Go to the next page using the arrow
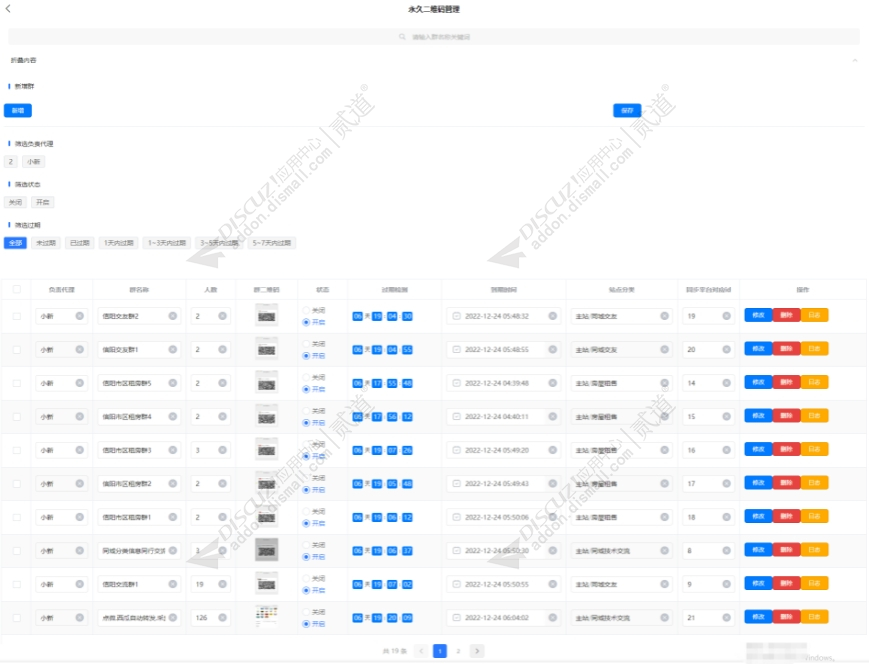The width and height of the screenshot is (869, 664). coord(477,651)
